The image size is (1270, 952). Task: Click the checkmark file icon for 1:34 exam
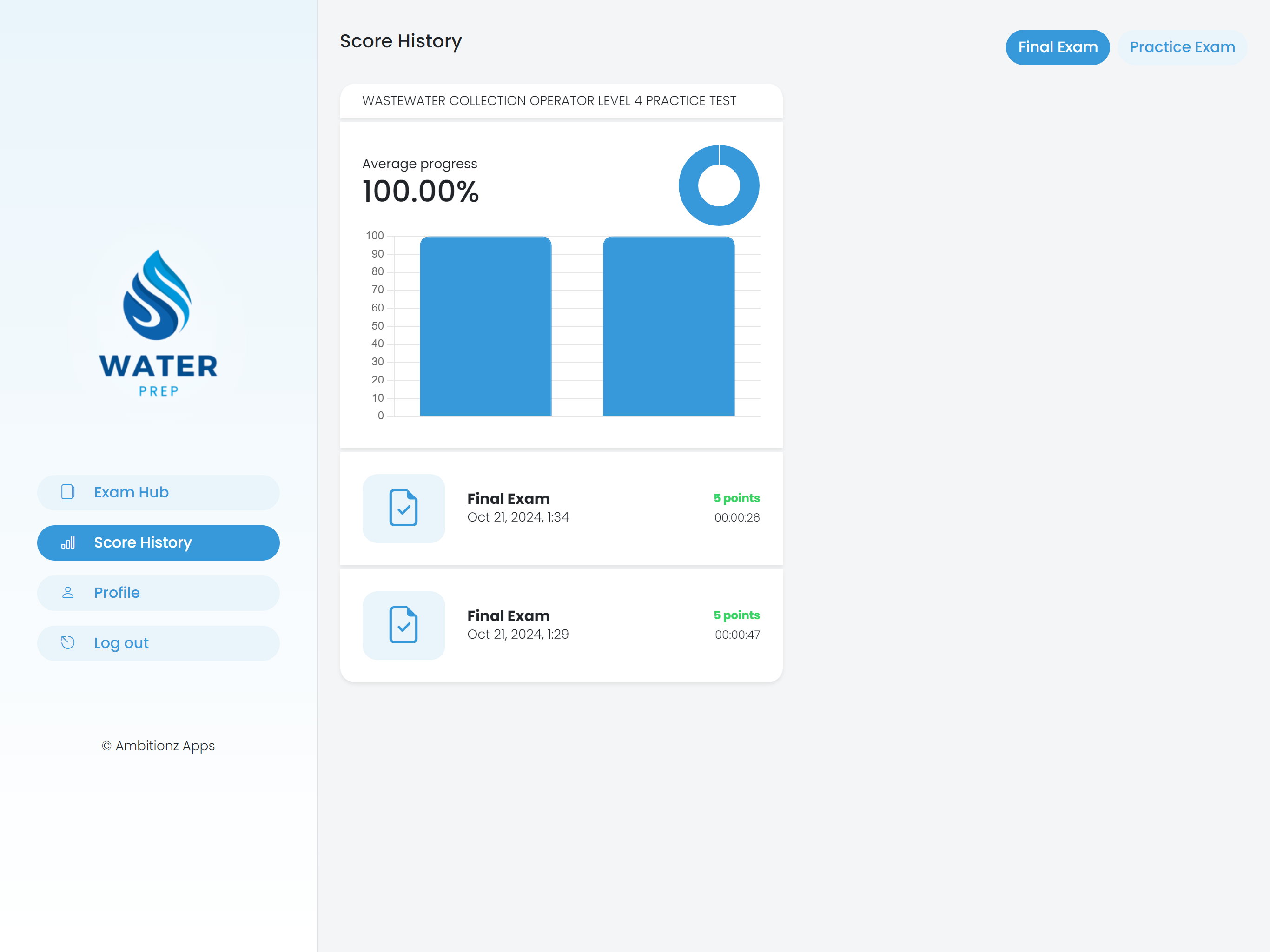[403, 508]
